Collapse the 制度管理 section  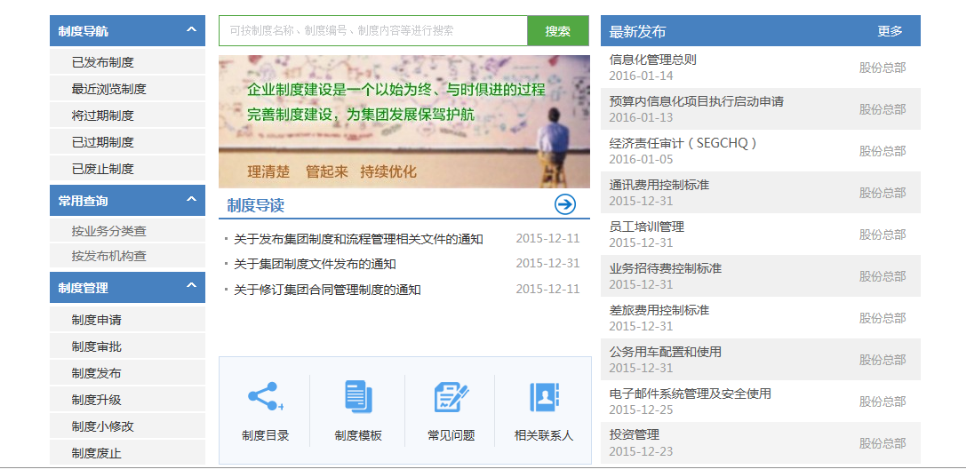(x=191, y=288)
